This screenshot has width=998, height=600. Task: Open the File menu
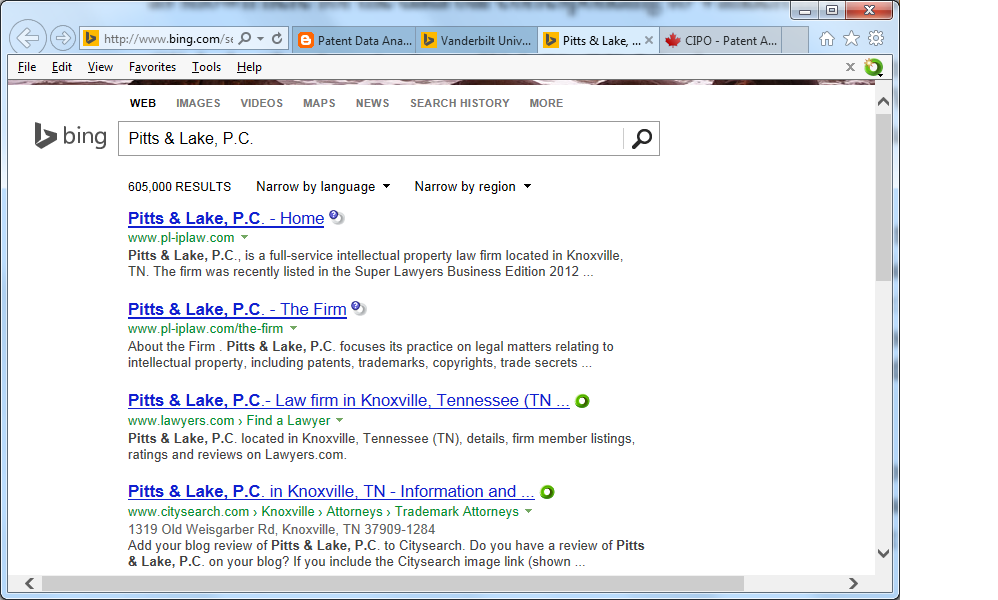27,67
